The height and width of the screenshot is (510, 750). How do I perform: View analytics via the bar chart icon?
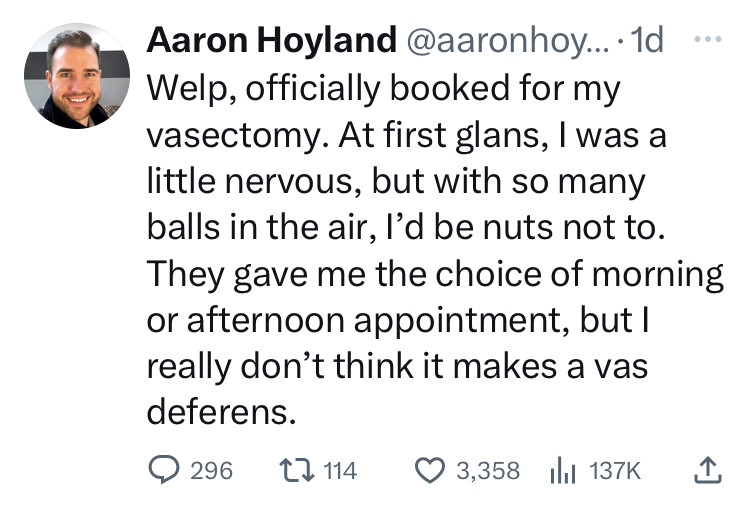(563, 470)
